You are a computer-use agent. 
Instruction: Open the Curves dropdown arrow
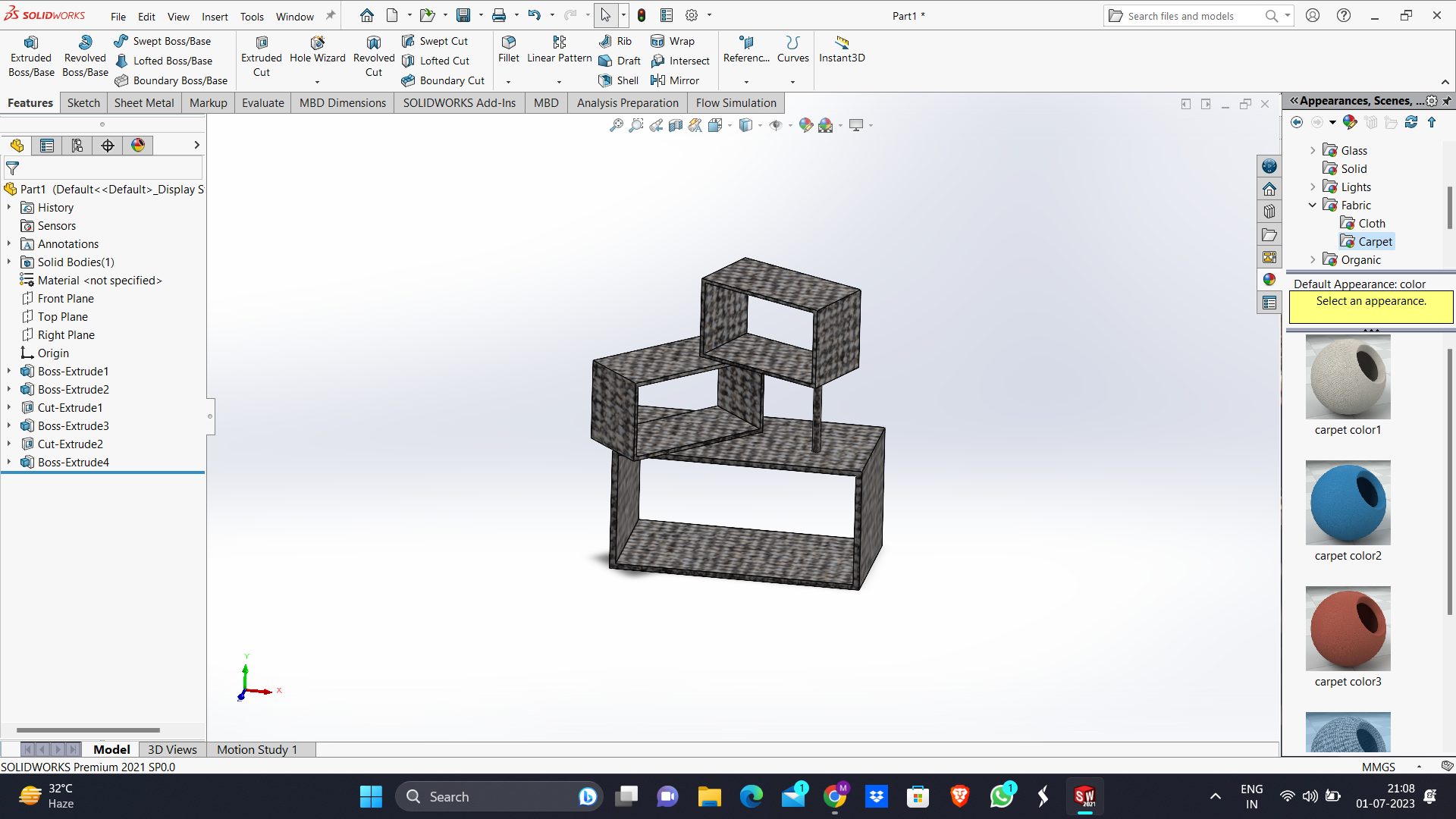792,82
